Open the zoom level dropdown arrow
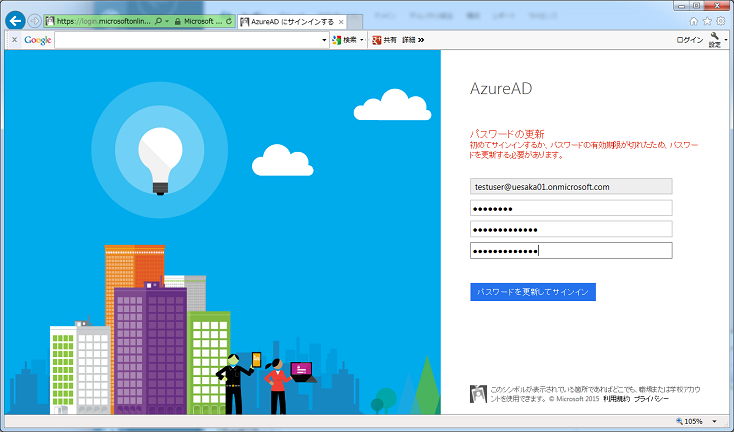 (714, 422)
